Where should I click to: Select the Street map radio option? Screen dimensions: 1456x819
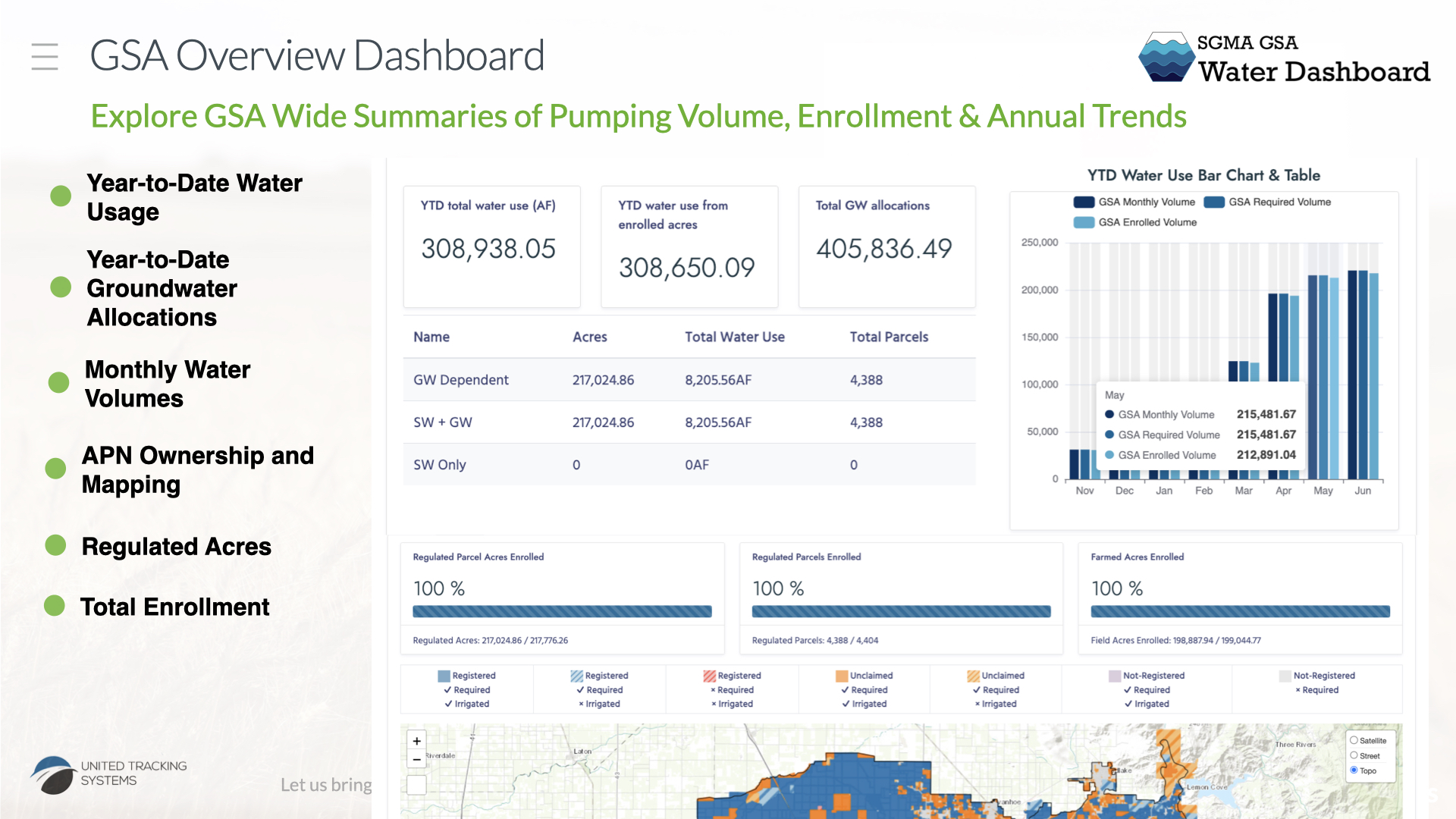click(x=1354, y=755)
